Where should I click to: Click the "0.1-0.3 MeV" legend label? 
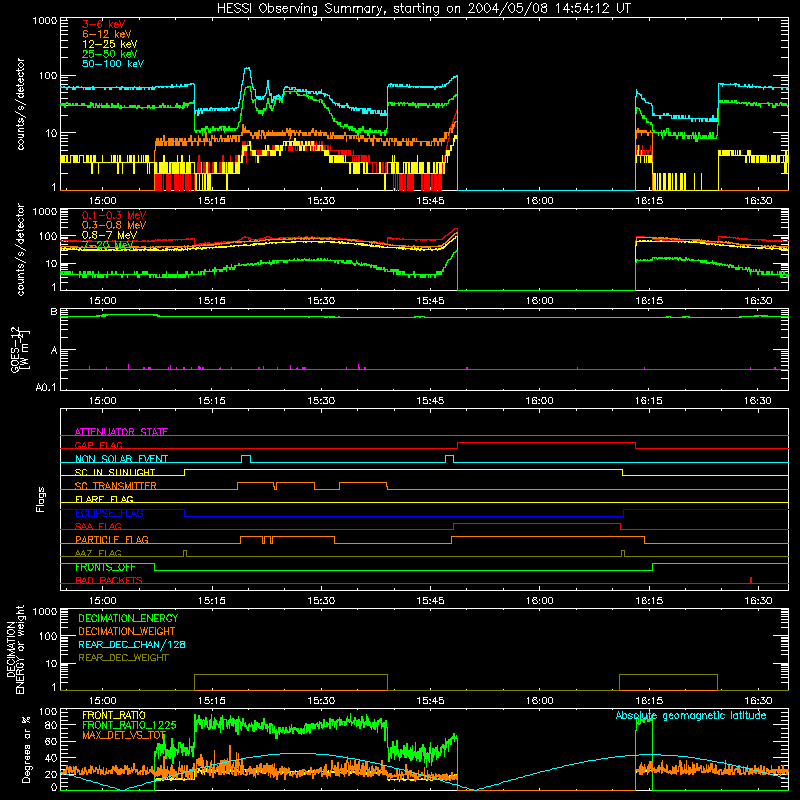[114, 215]
